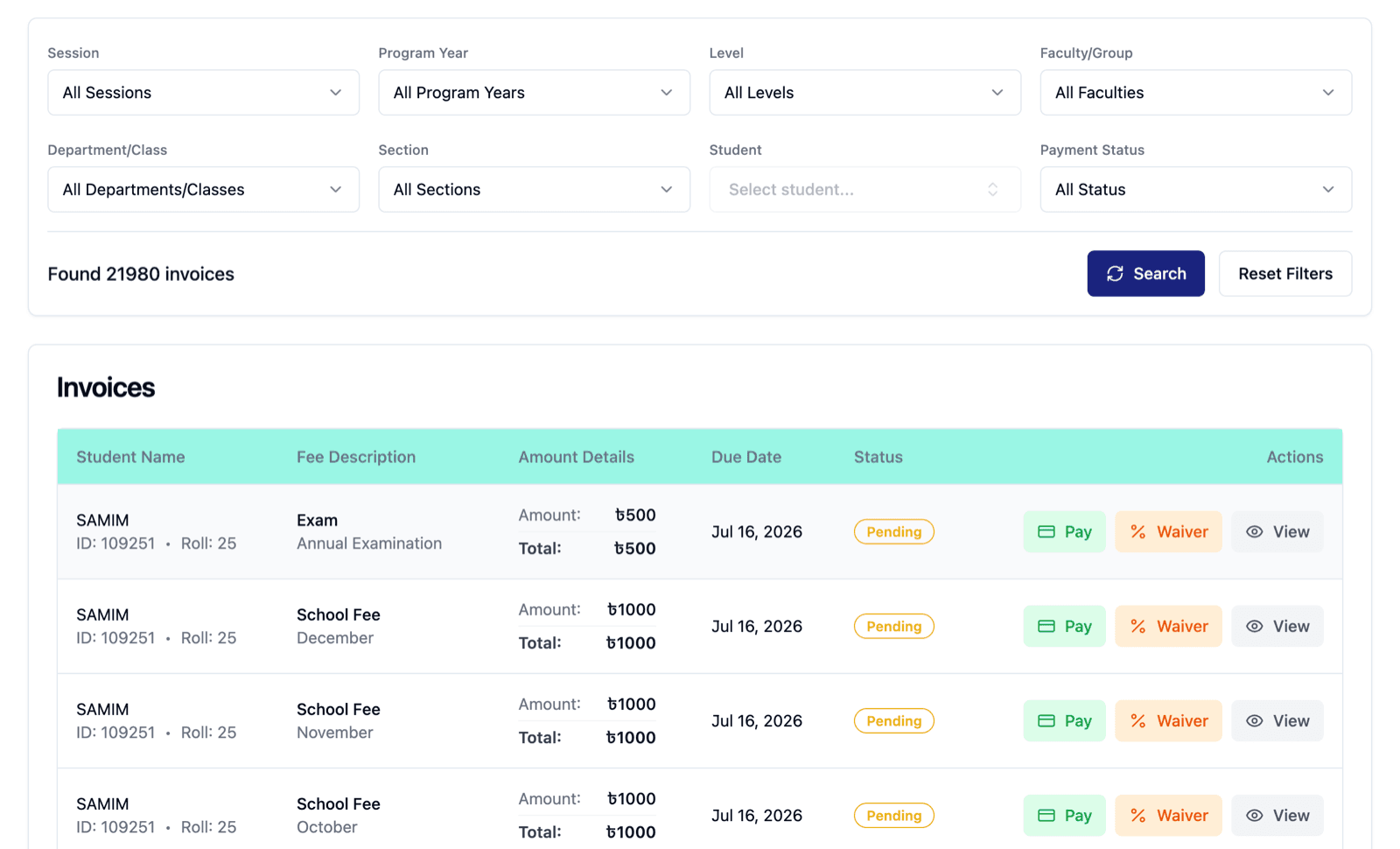Screen dimensions: 1400x849
Task: Click the Reset Filters button
Action: point(1284,274)
